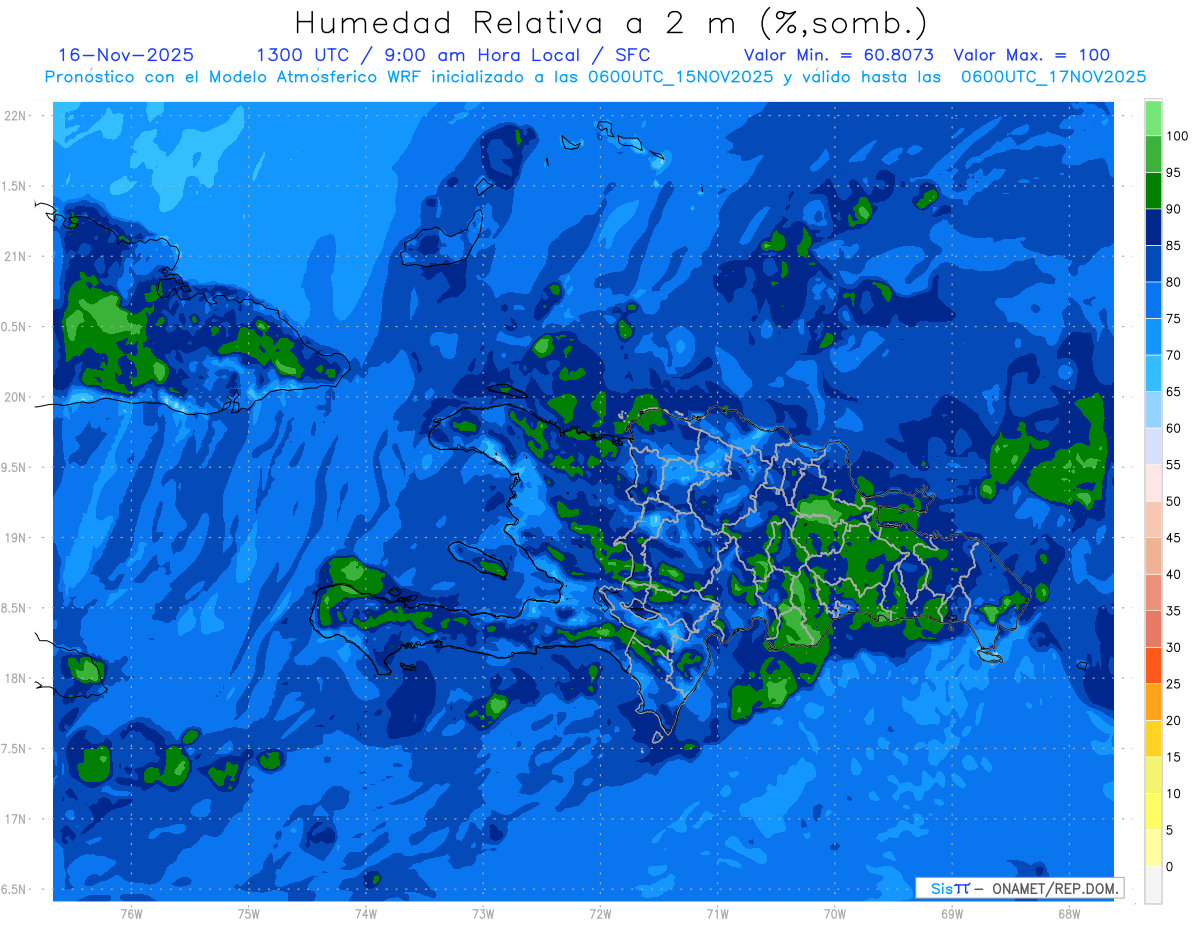Viewport: 1200px width, 927px height.
Task: Click the title 'Humedad Relativa a 2 m'
Action: [519, 22]
